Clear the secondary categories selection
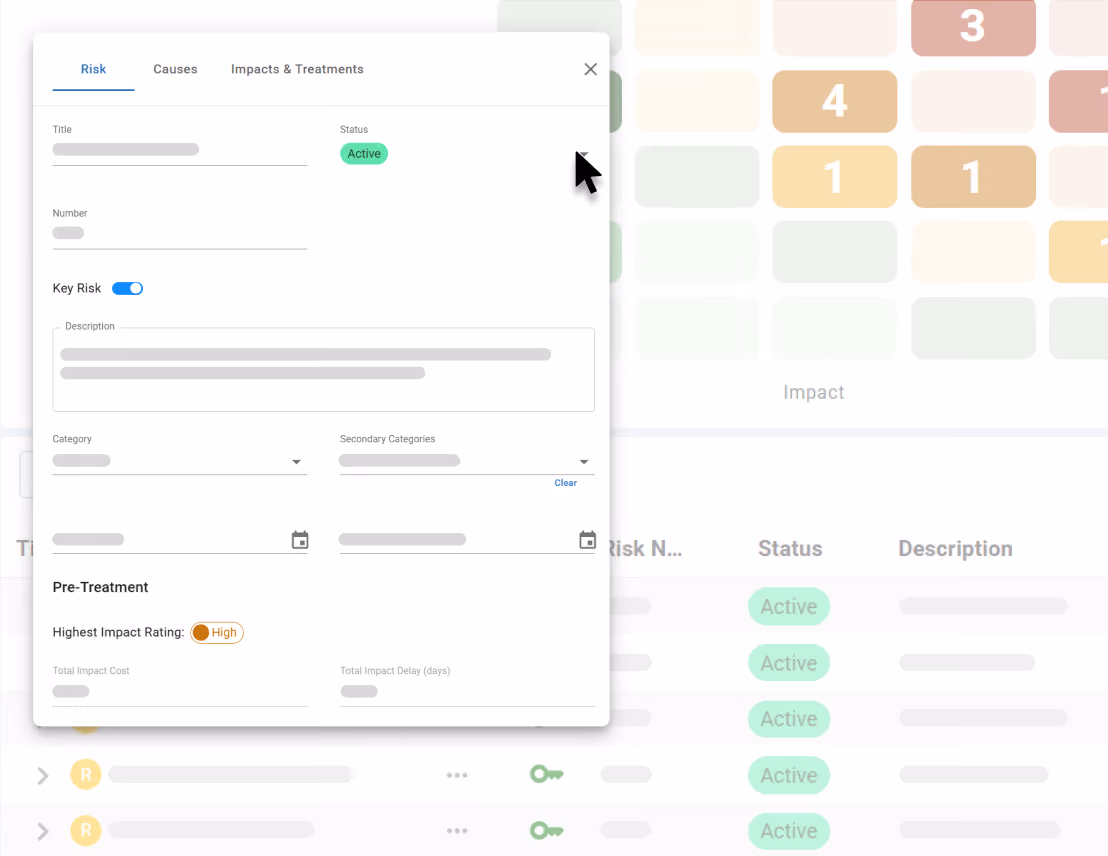 pyautogui.click(x=565, y=483)
